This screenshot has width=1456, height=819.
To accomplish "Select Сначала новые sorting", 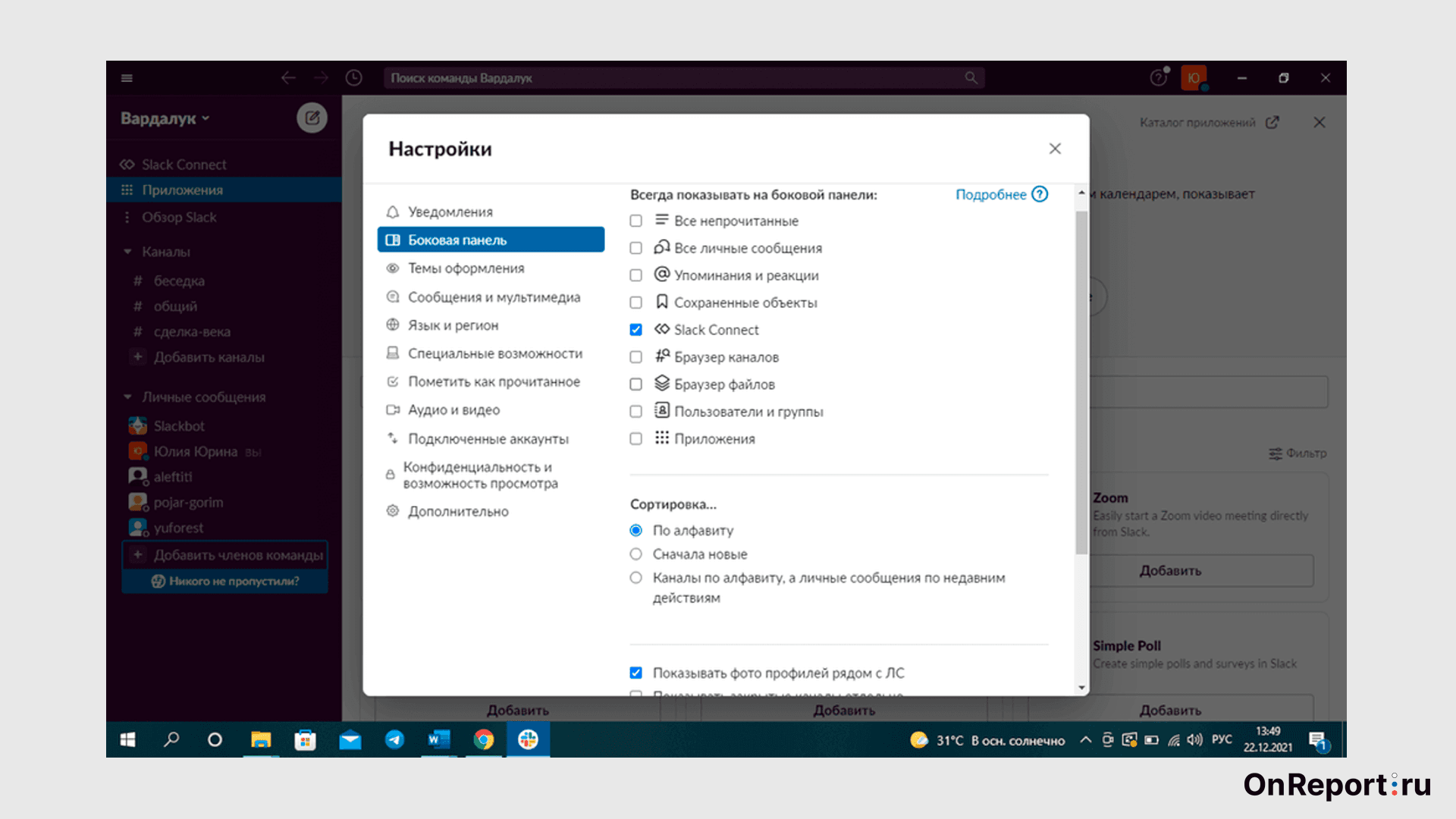I will pyautogui.click(x=635, y=554).
